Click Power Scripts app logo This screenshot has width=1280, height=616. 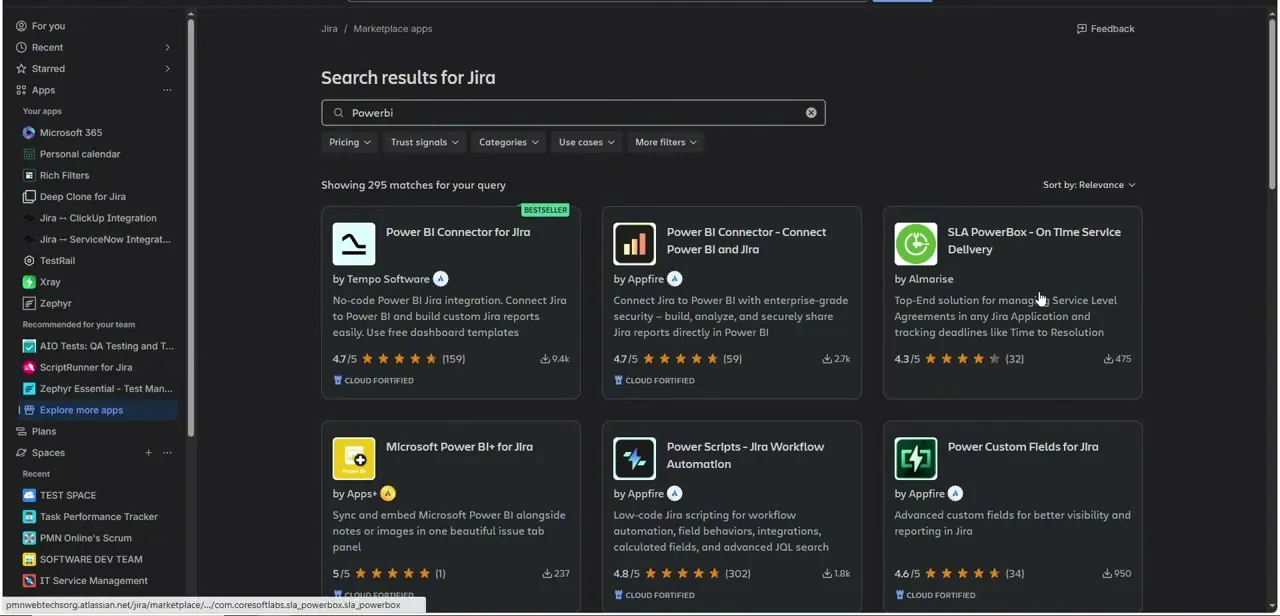(x=635, y=459)
